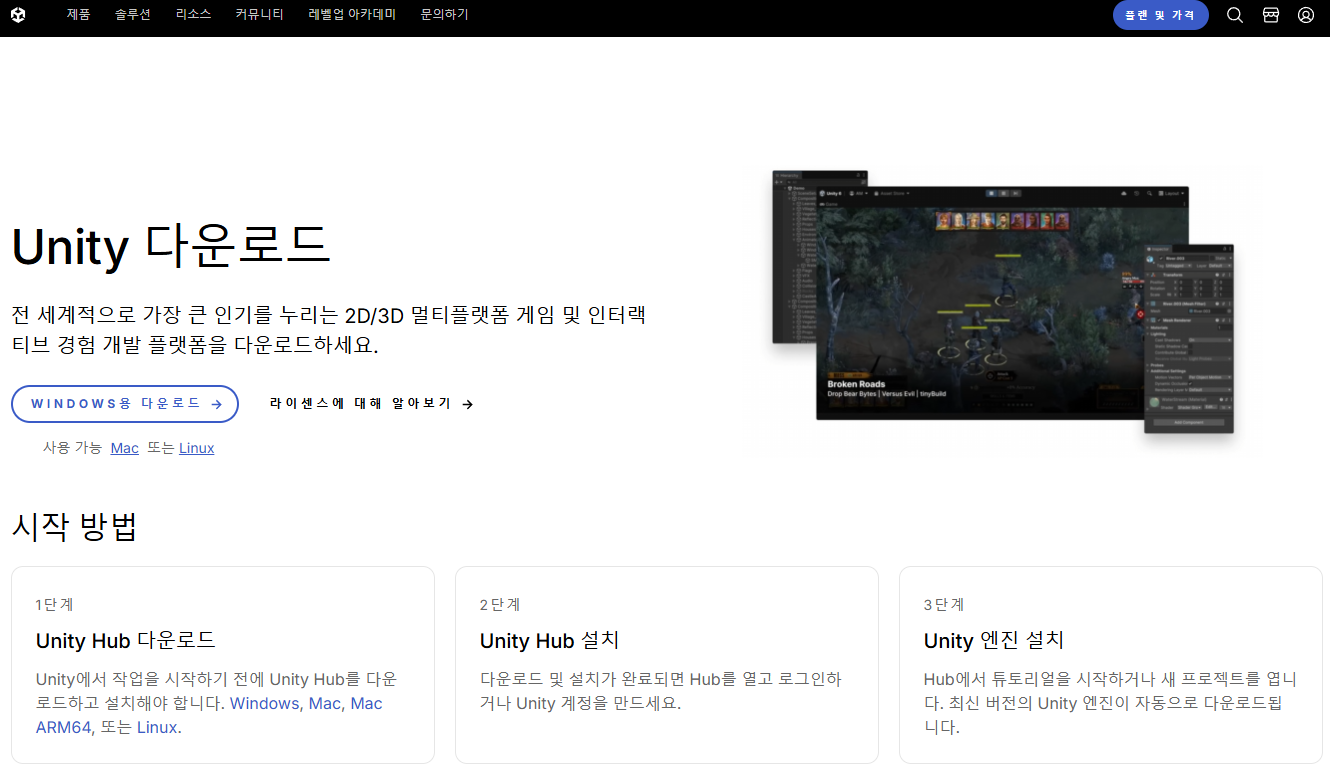Viewport: 1330px width, 780px height.
Task: Click the Unity editor screenshot image
Action: coord(1003,302)
